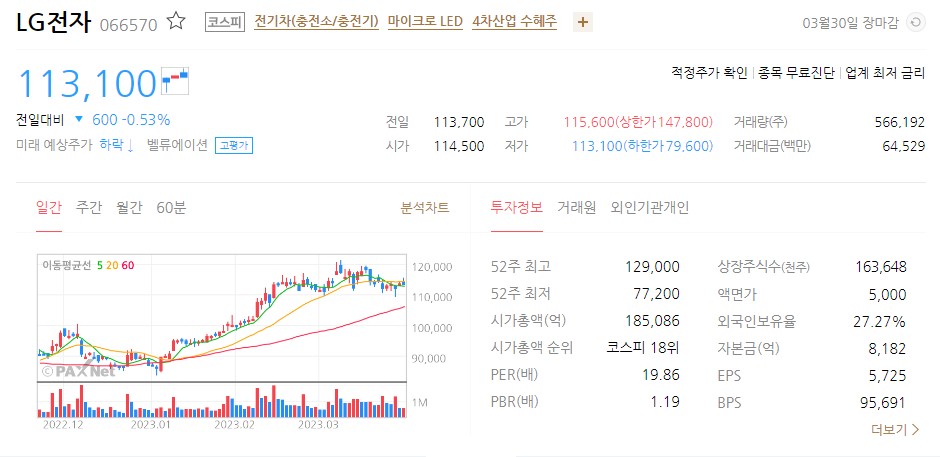Click the EPS value 5,725
The width and height of the screenshot is (940, 457).
[x=889, y=377]
